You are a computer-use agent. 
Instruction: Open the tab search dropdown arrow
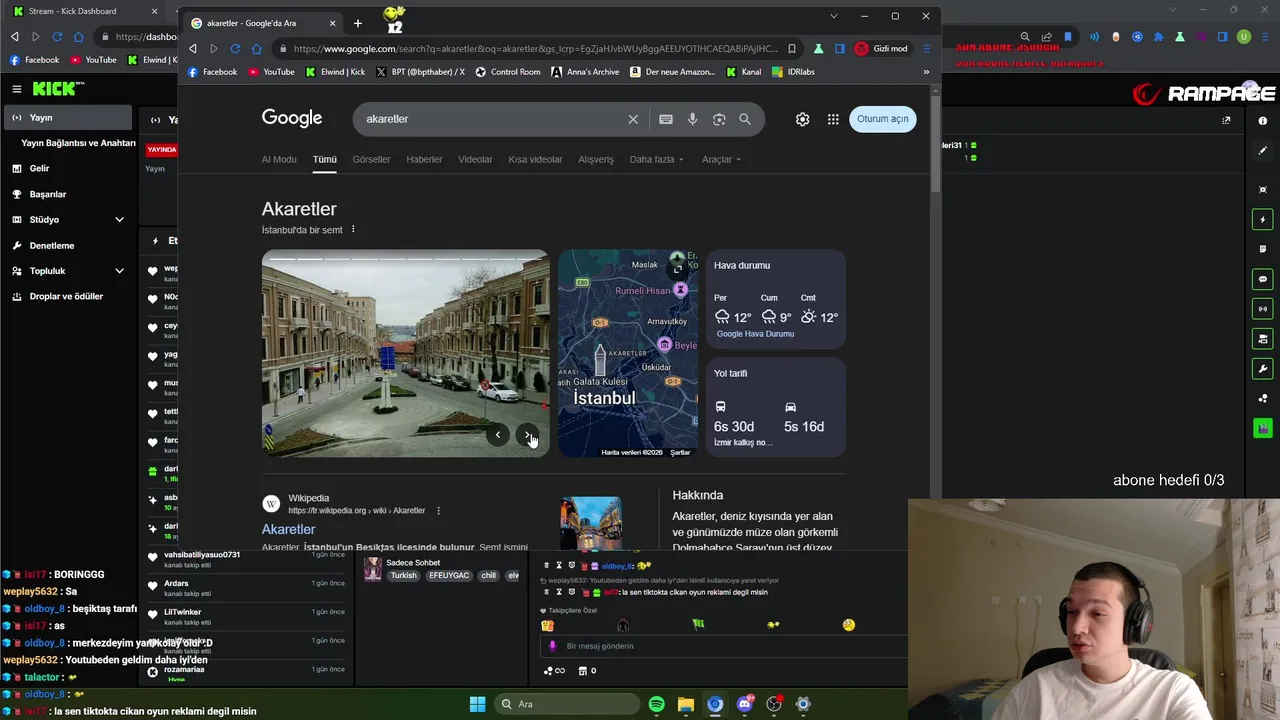coord(834,16)
